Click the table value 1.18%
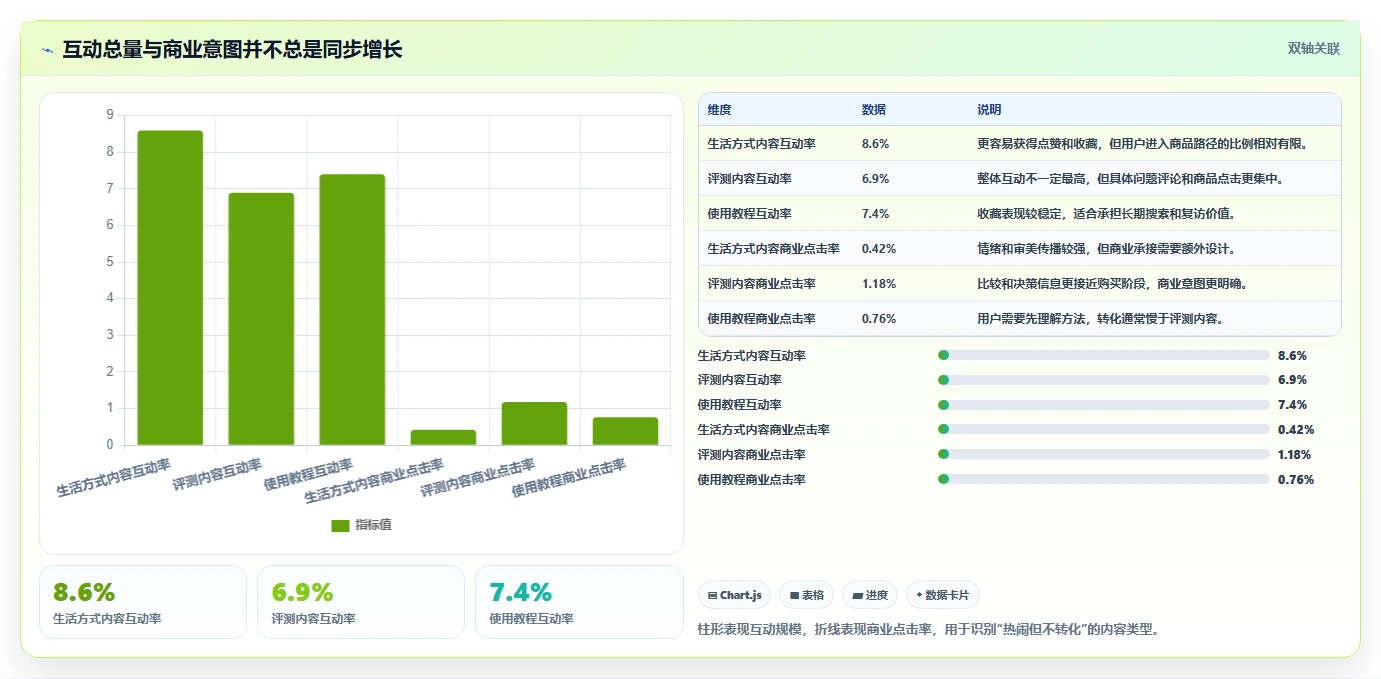This screenshot has width=1381, height=679. click(878, 284)
